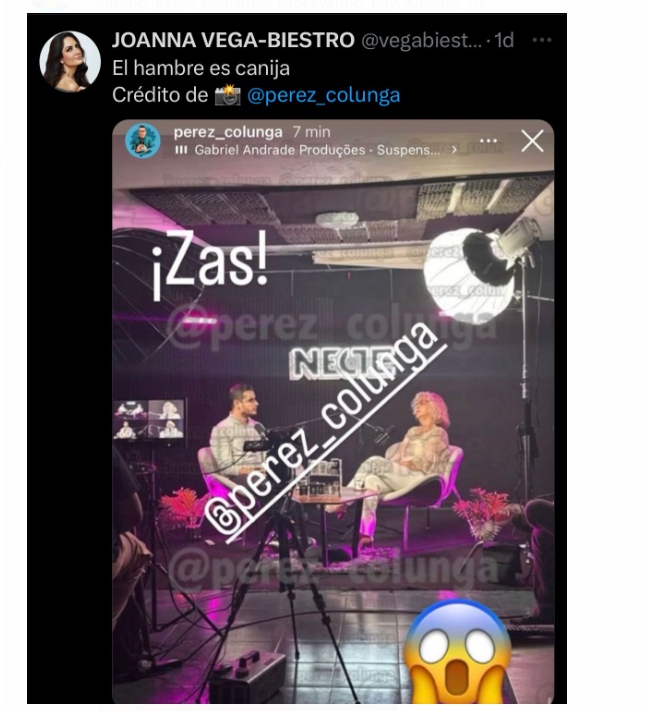
Task: Click the scared face emoji sticker
Action: tap(458, 651)
